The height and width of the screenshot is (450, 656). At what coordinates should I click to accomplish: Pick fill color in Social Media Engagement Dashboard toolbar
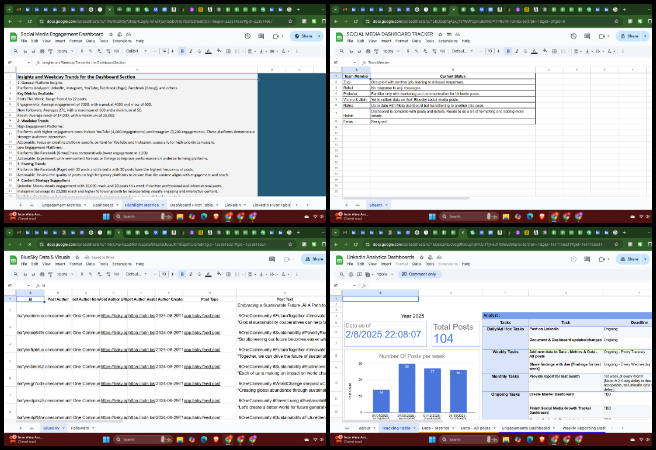point(219,51)
